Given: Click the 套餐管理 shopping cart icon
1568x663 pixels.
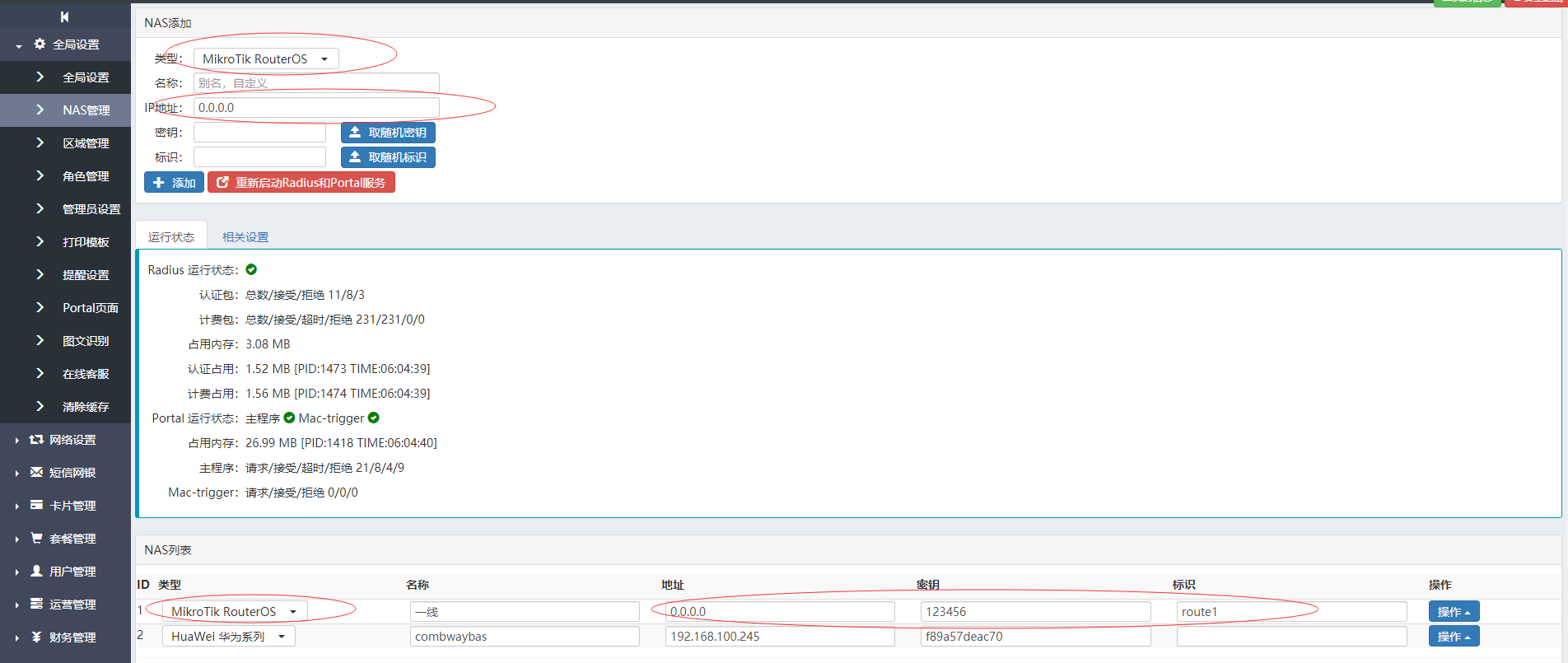Looking at the screenshot, I should pos(36,539).
